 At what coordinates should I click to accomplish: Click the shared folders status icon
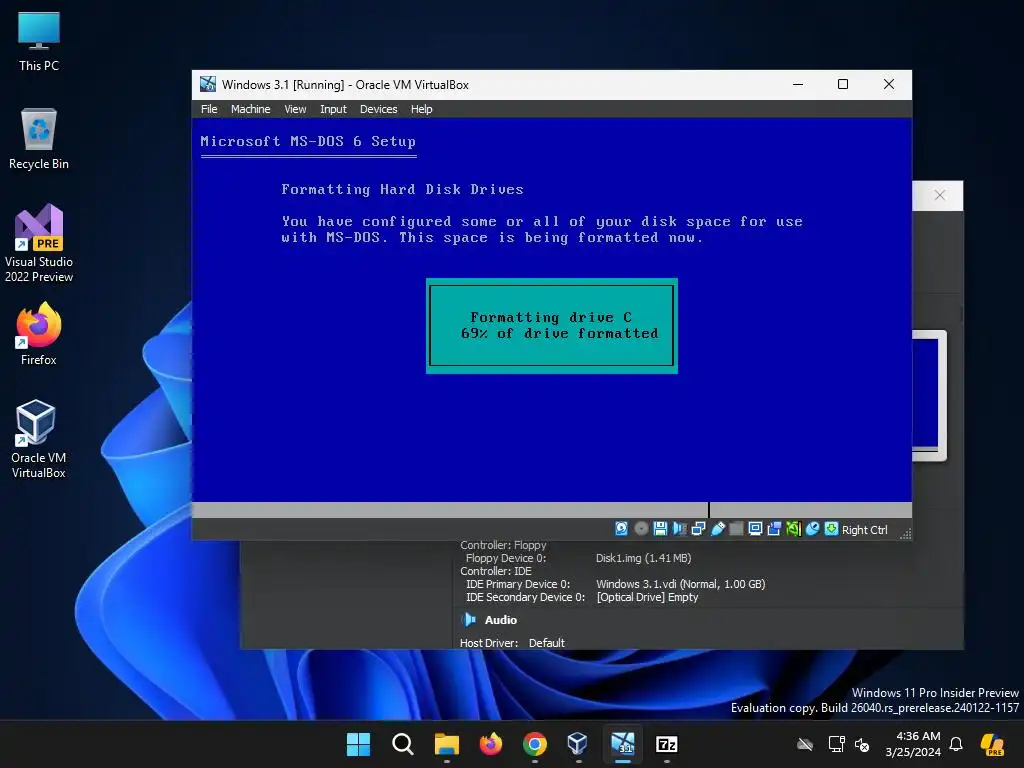[736, 529]
